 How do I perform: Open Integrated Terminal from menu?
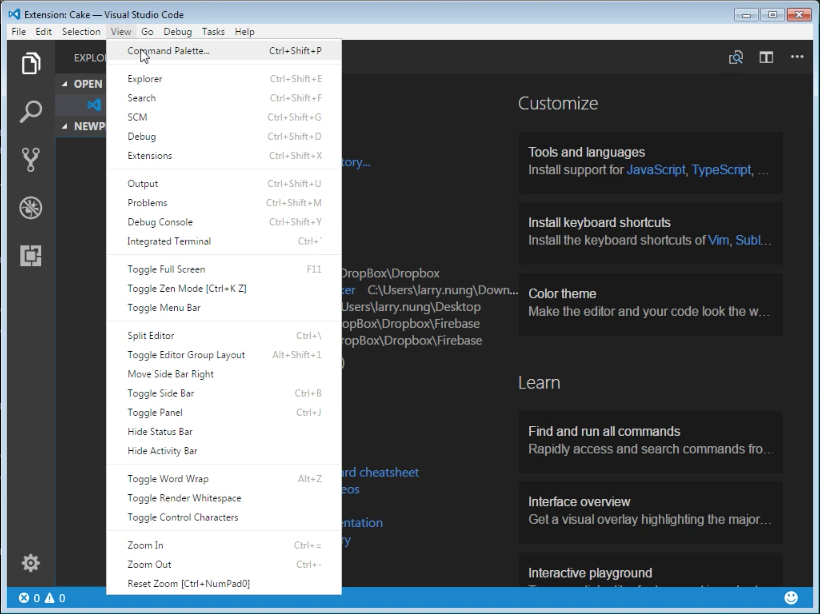(x=224, y=241)
